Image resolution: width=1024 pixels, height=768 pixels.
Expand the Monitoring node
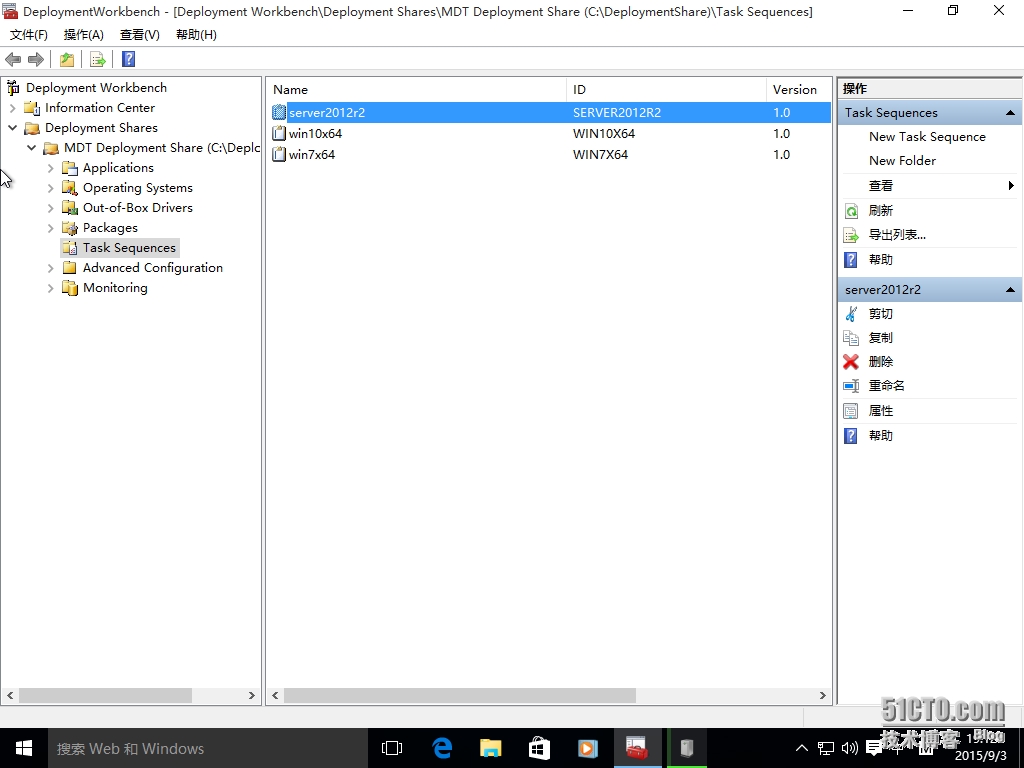(50, 288)
